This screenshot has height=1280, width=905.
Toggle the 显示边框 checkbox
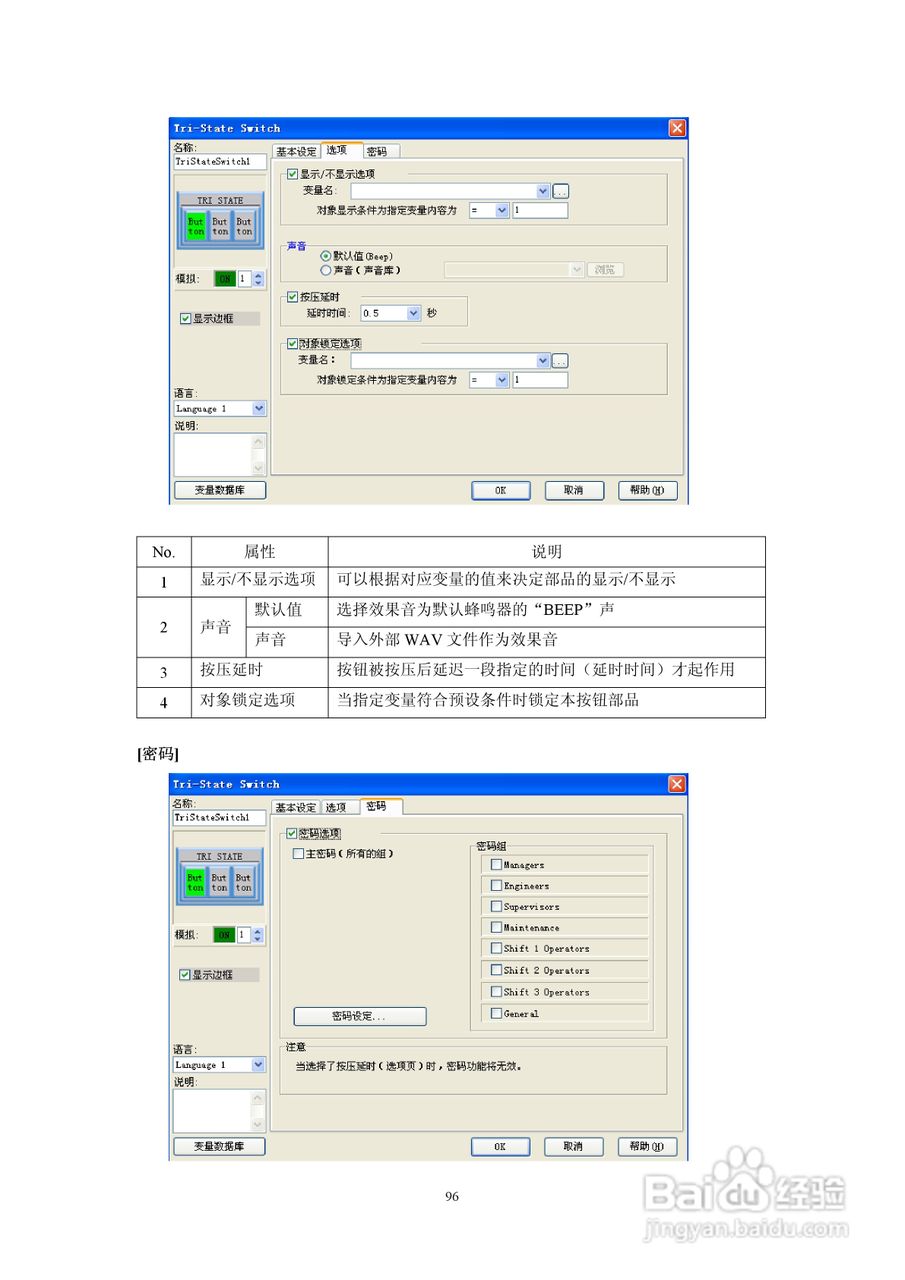click(x=186, y=318)
